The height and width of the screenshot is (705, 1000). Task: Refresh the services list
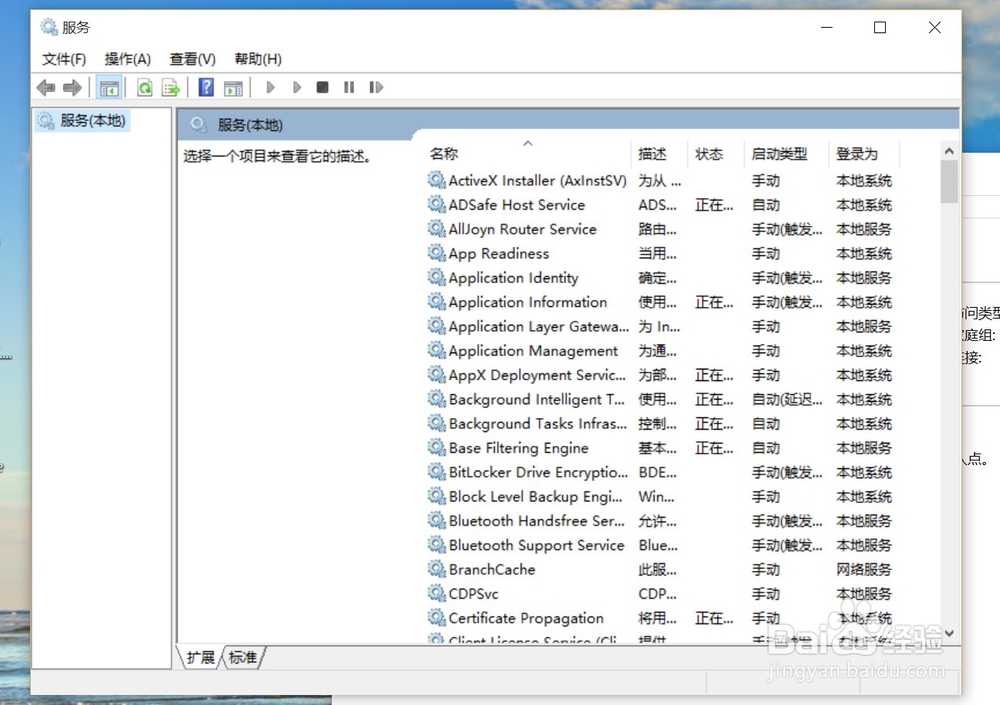(143, 87)
